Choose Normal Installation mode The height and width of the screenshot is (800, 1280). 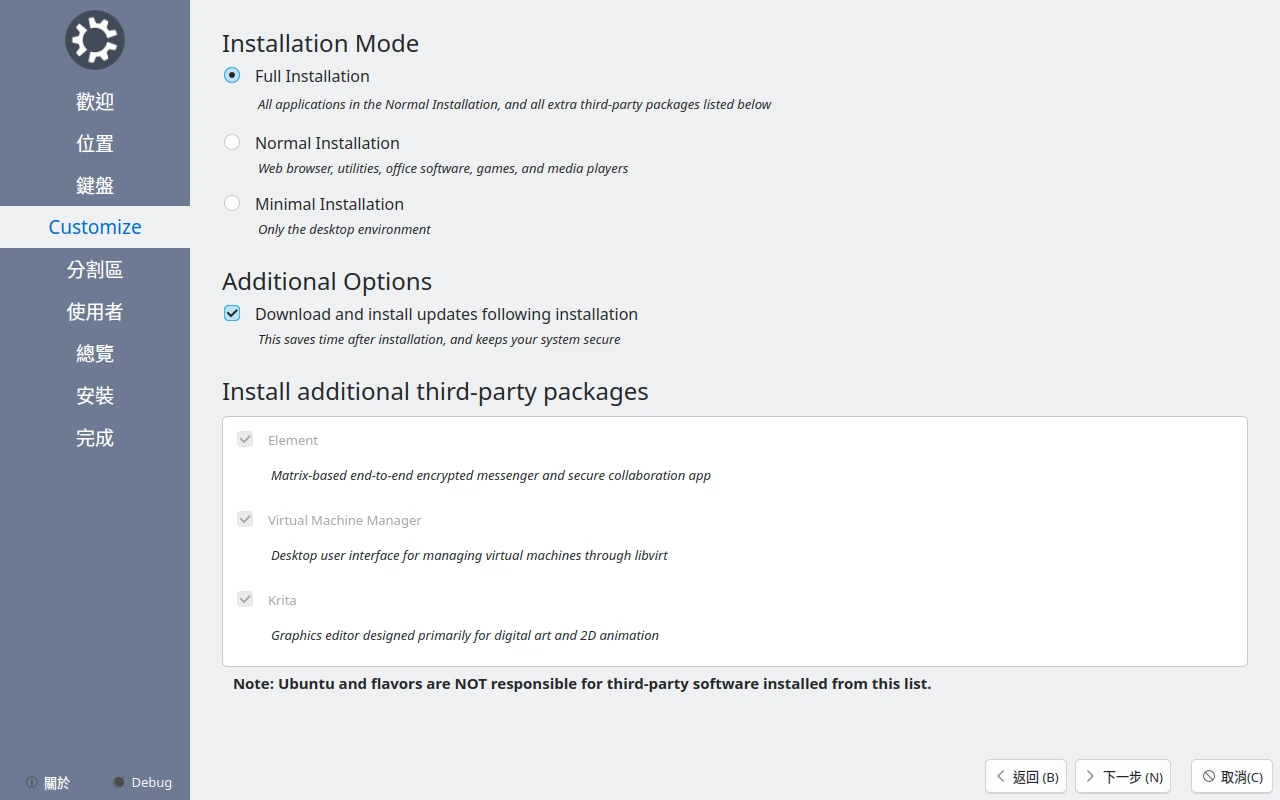click(232, 142)
